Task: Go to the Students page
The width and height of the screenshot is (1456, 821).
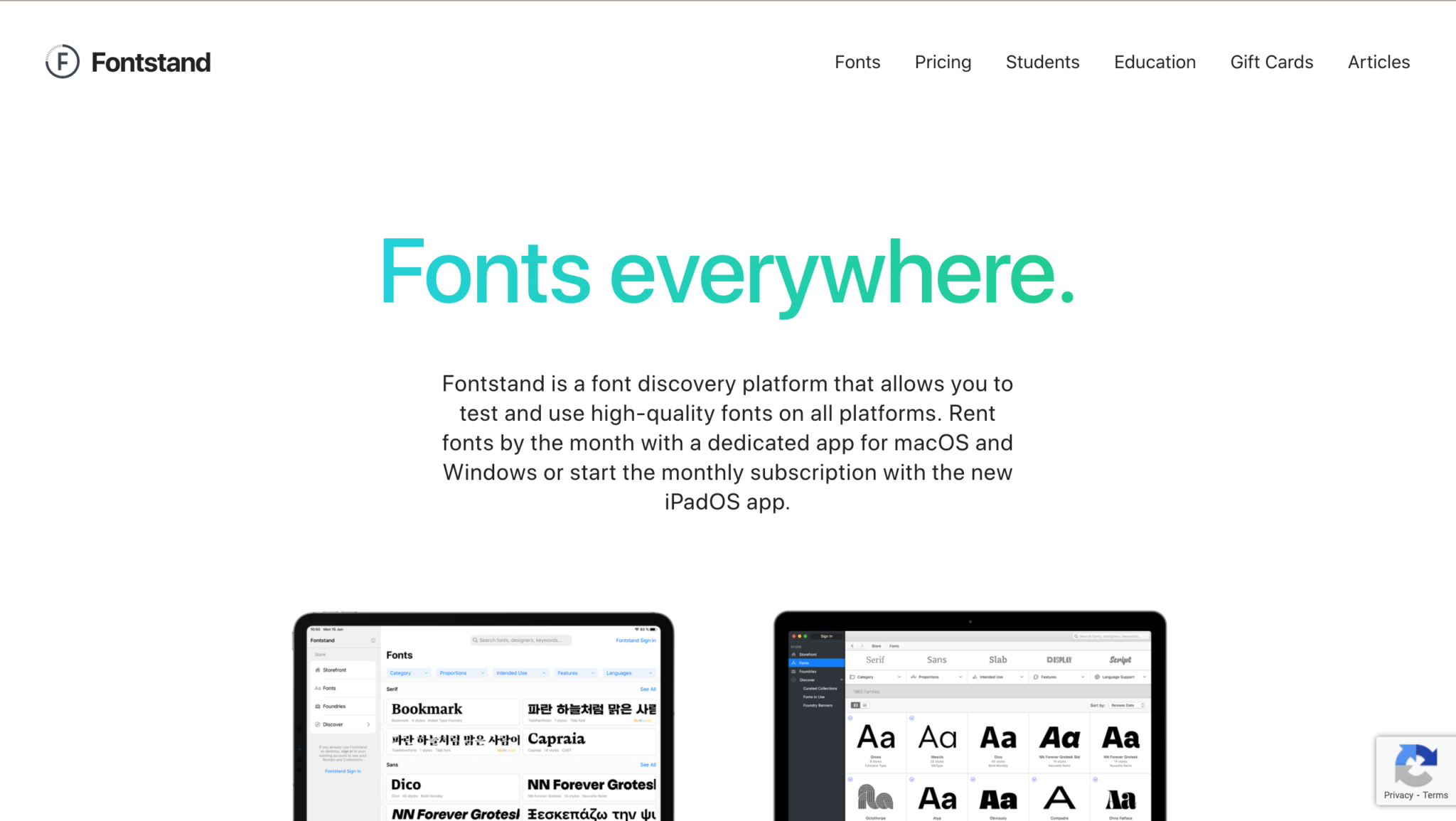Action: point(1042,63)
